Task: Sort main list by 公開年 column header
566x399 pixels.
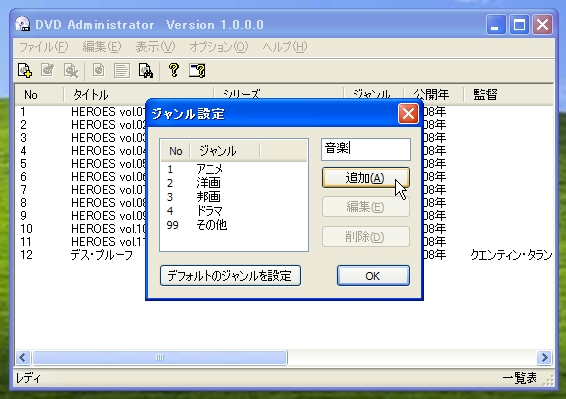Action: pyautogui.click(x=433, y=95)
